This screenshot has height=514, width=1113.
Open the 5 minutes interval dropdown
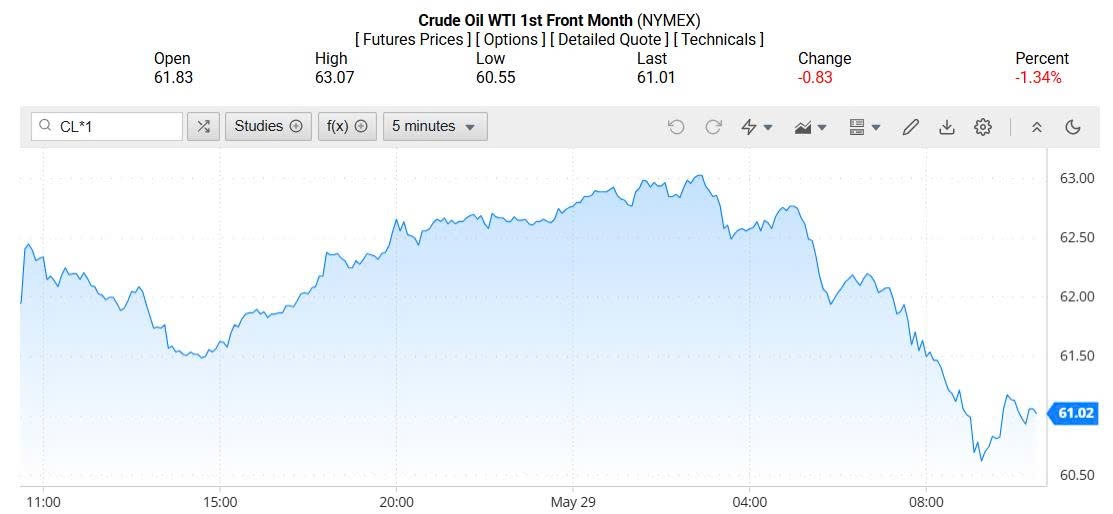pos(435,126)
